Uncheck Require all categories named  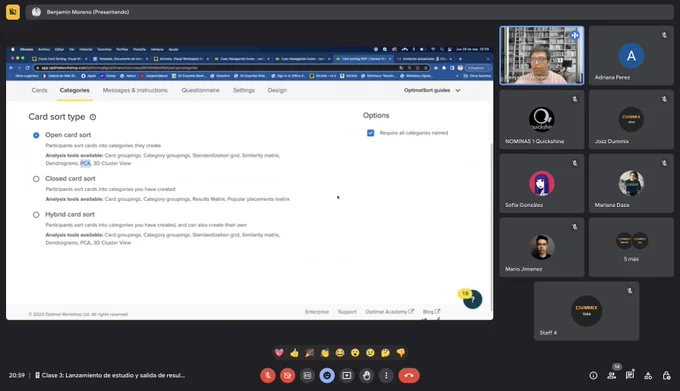370,133
